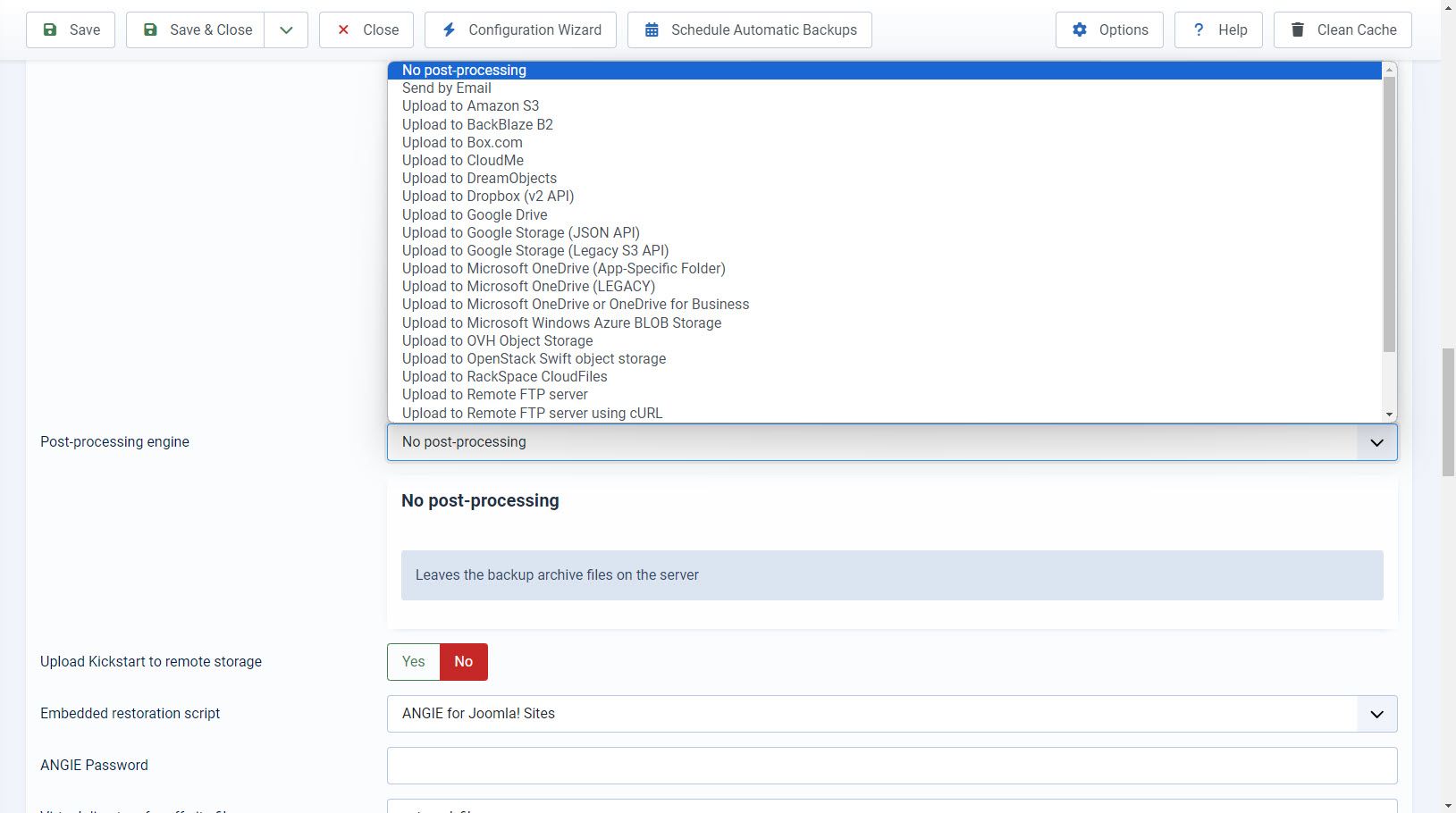This screenshot has height=813, width=1456.
Task: Select Upload to Dropbox (v2 API)
Action: click(x=488, y=196)
